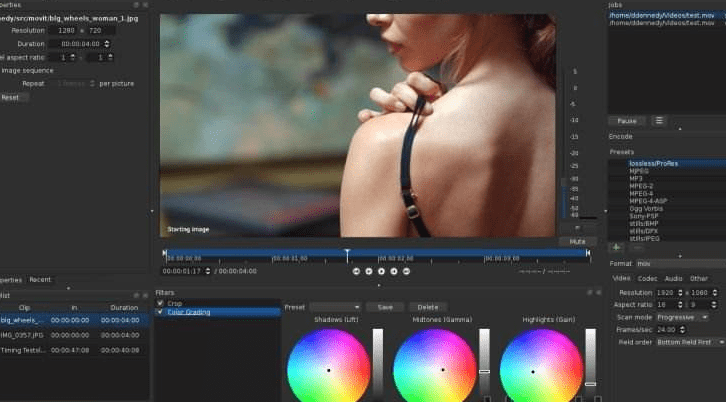This screenshot has width=726, height=402.
Task: Uncheck the Crop filter checkbox
Action: tap(160, 303)
